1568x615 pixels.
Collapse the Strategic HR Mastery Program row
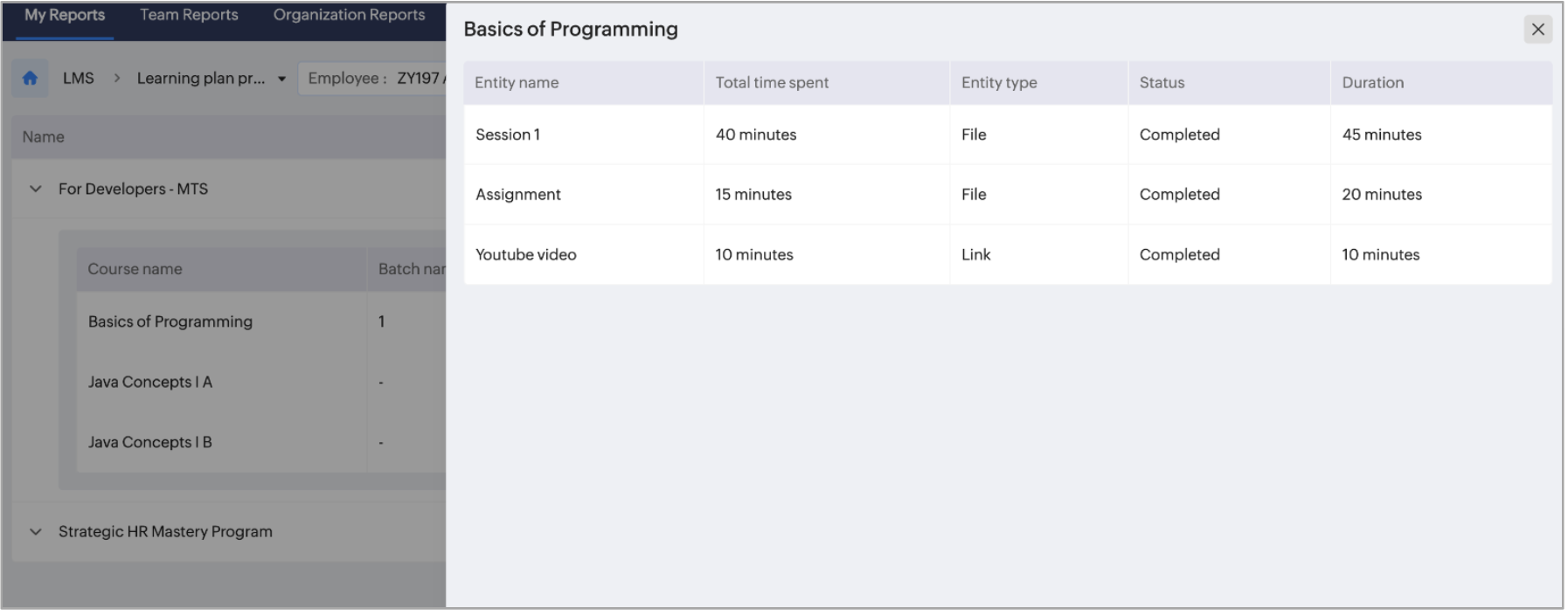click(36, 531)
